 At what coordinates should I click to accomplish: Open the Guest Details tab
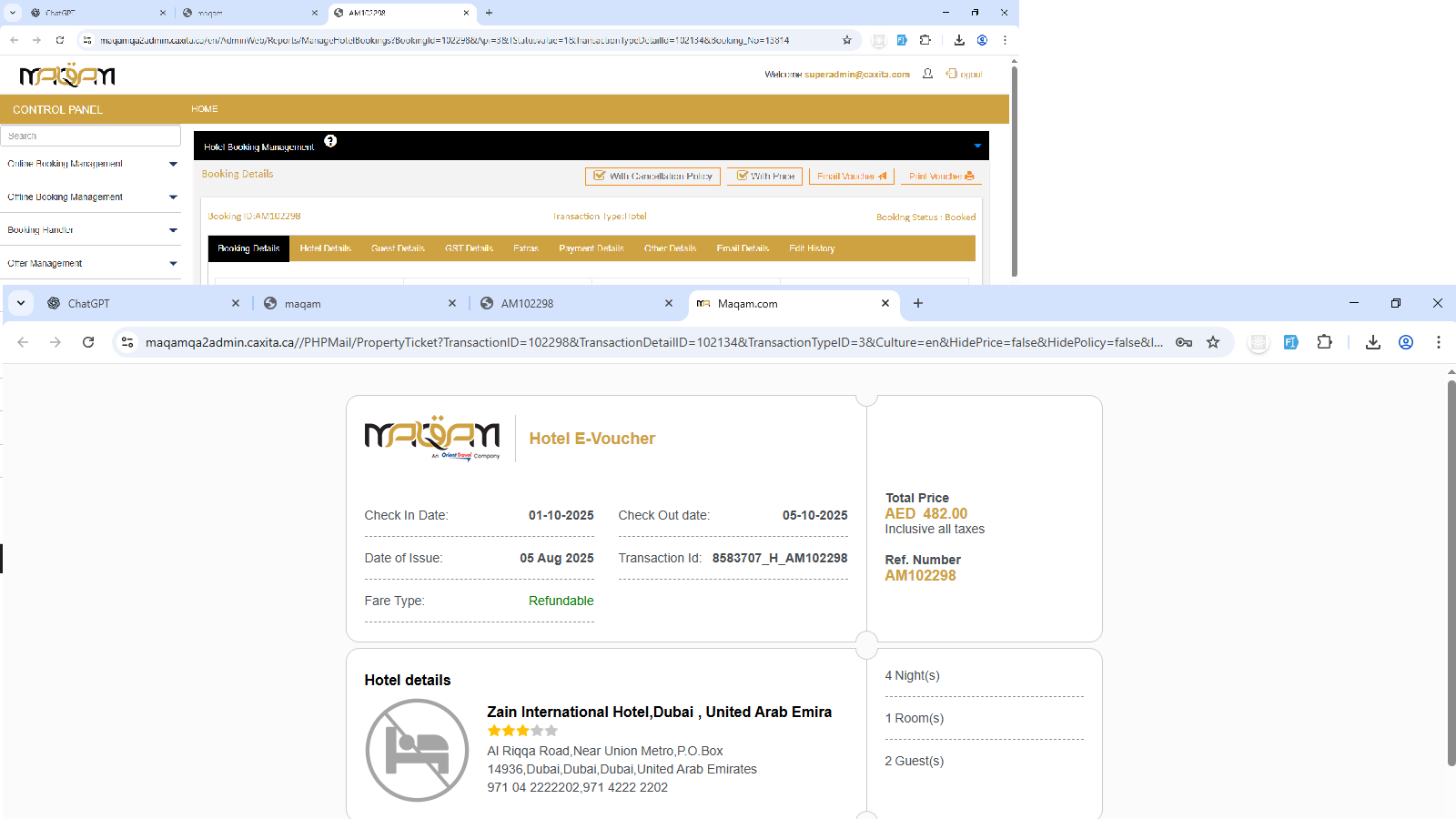click(398, 248)
